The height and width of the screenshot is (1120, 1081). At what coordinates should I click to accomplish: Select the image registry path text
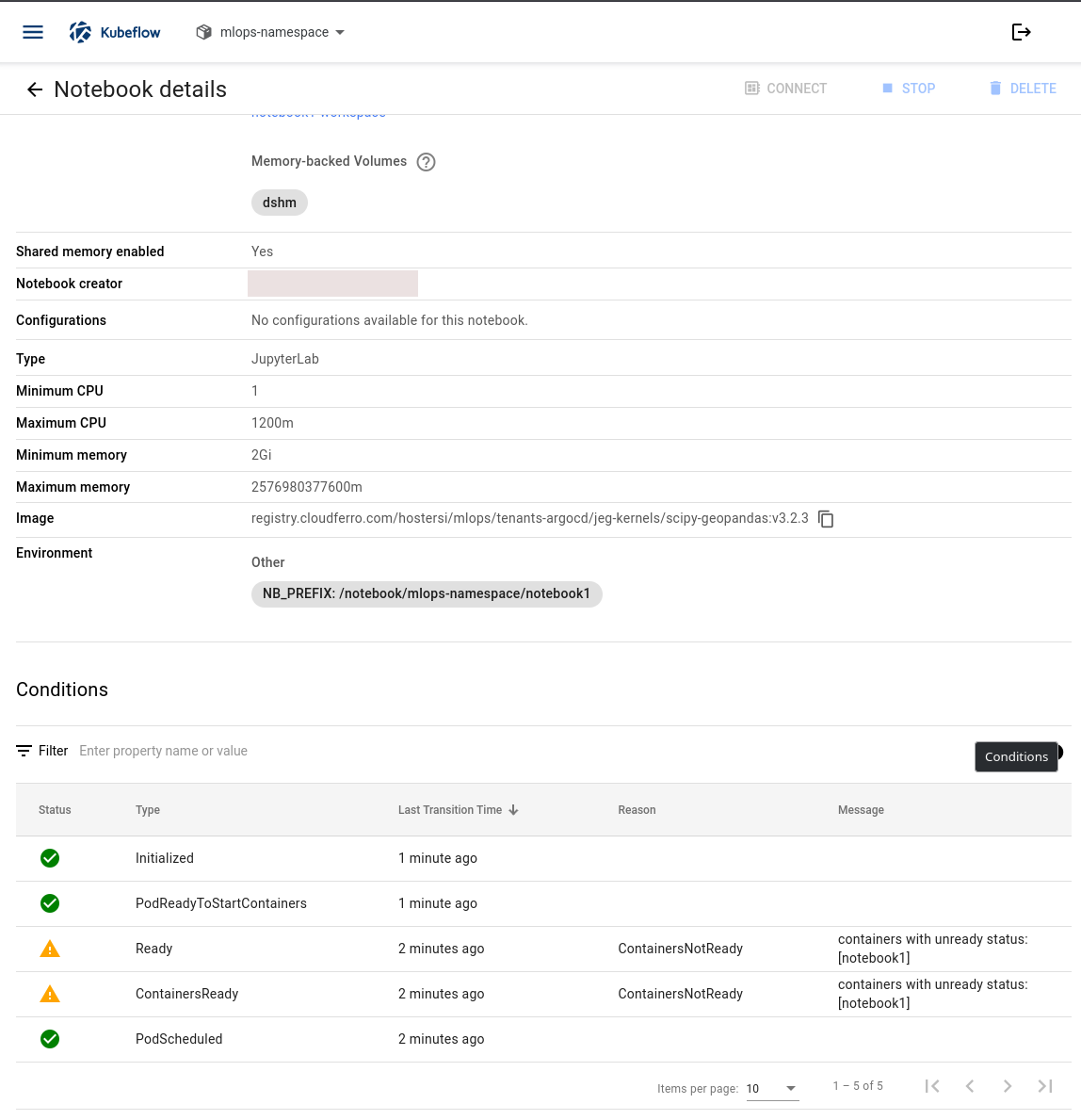pos(530,519)
